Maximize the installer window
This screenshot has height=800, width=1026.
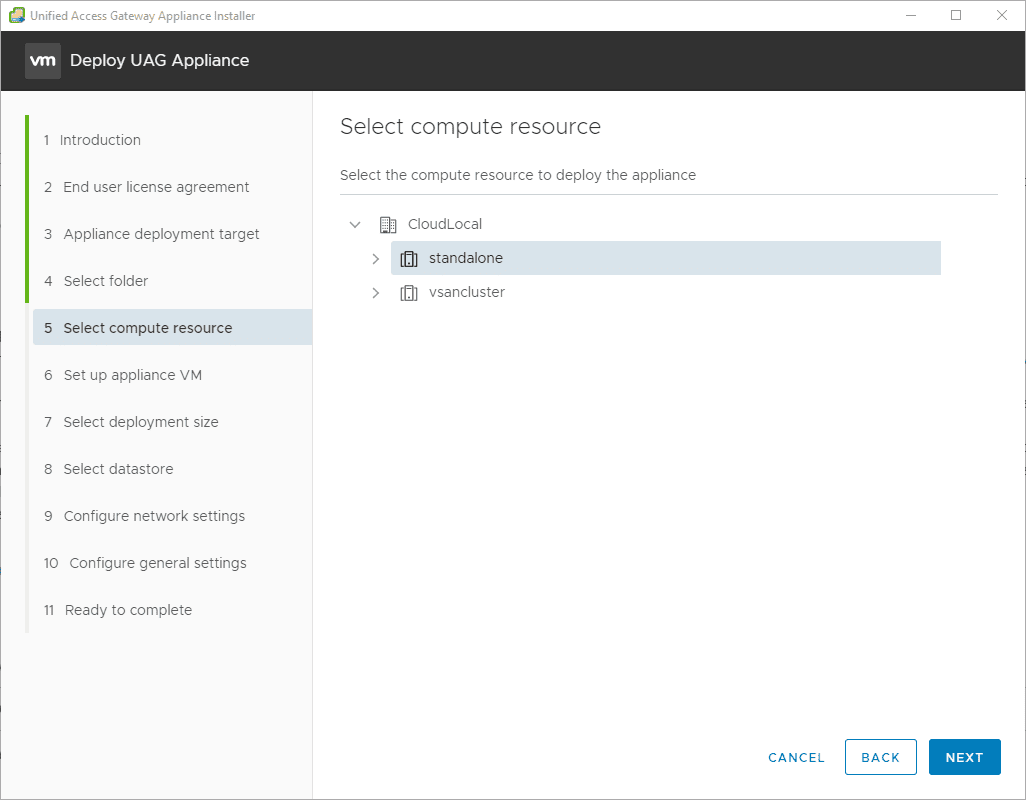tap(956, 15)
